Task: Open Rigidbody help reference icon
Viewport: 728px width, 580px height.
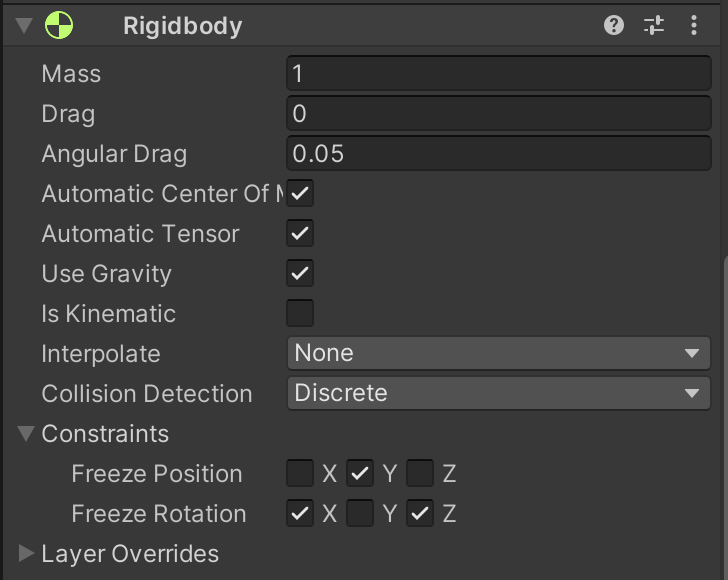Action: point(614,25)
